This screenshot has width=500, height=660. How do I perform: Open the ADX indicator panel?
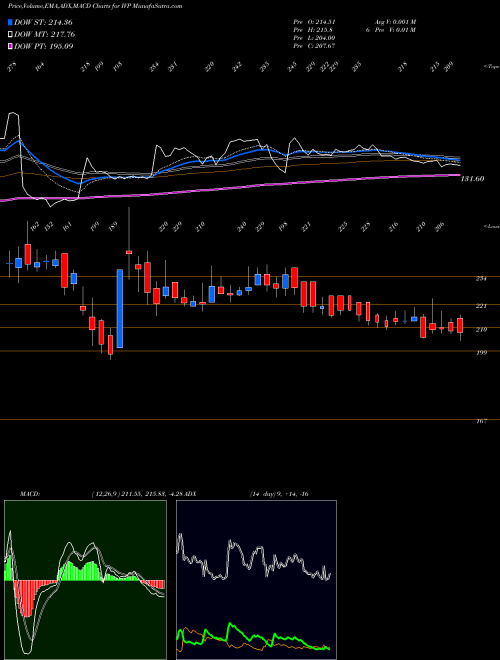point(256,580)
